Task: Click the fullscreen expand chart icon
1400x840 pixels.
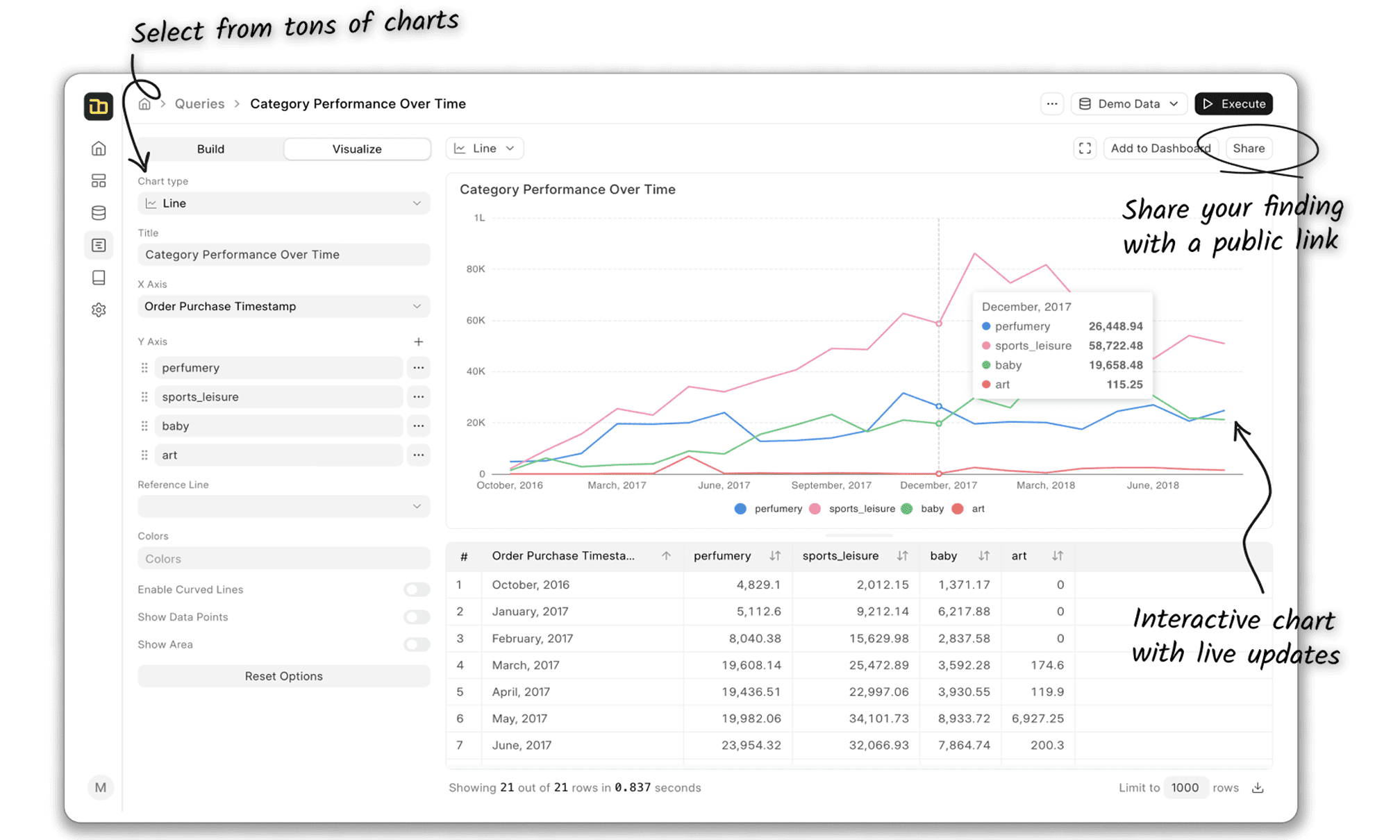Action: click(x=1085, y=149)
